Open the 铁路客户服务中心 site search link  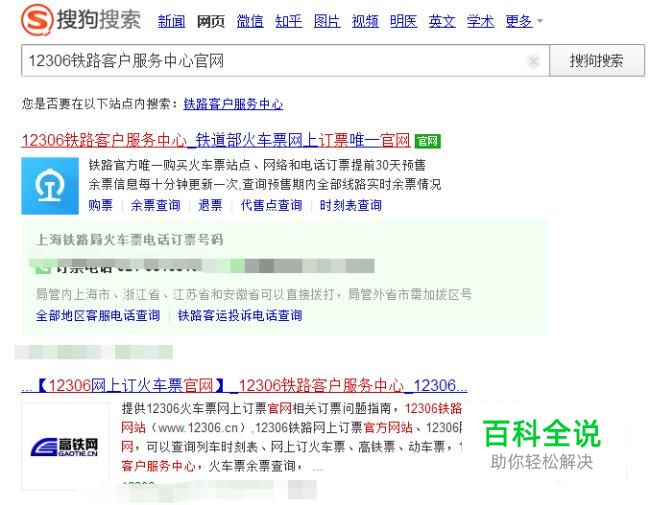233,104
